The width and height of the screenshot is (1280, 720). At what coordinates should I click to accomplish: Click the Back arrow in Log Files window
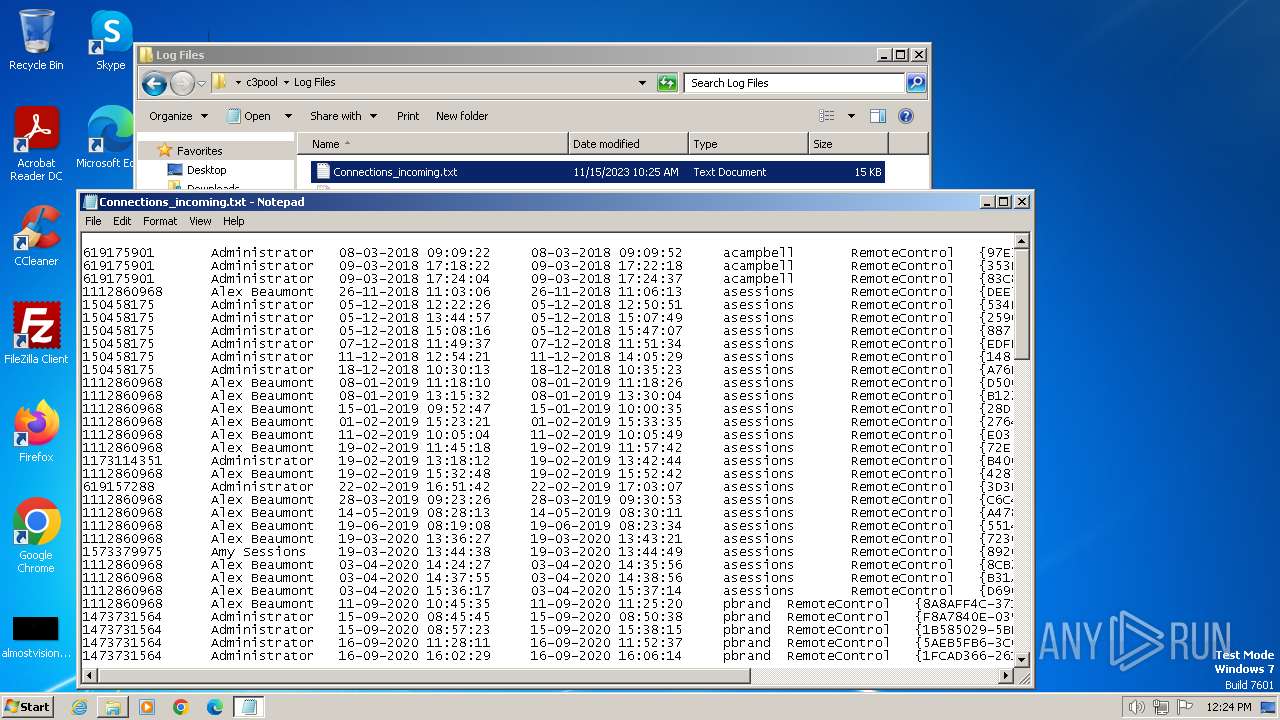[x=154, y=83]
